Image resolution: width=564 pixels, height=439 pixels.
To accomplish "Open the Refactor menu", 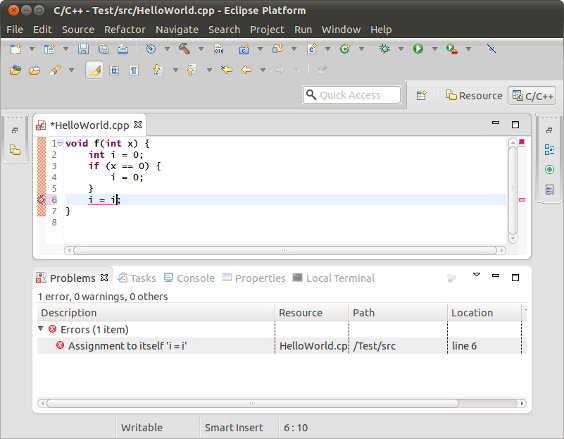I will (x=125, y=30).
